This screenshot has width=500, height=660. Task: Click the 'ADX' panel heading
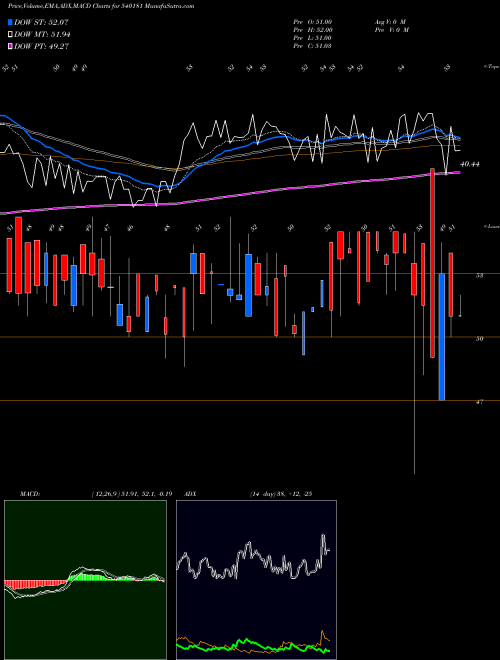point(190,494)
